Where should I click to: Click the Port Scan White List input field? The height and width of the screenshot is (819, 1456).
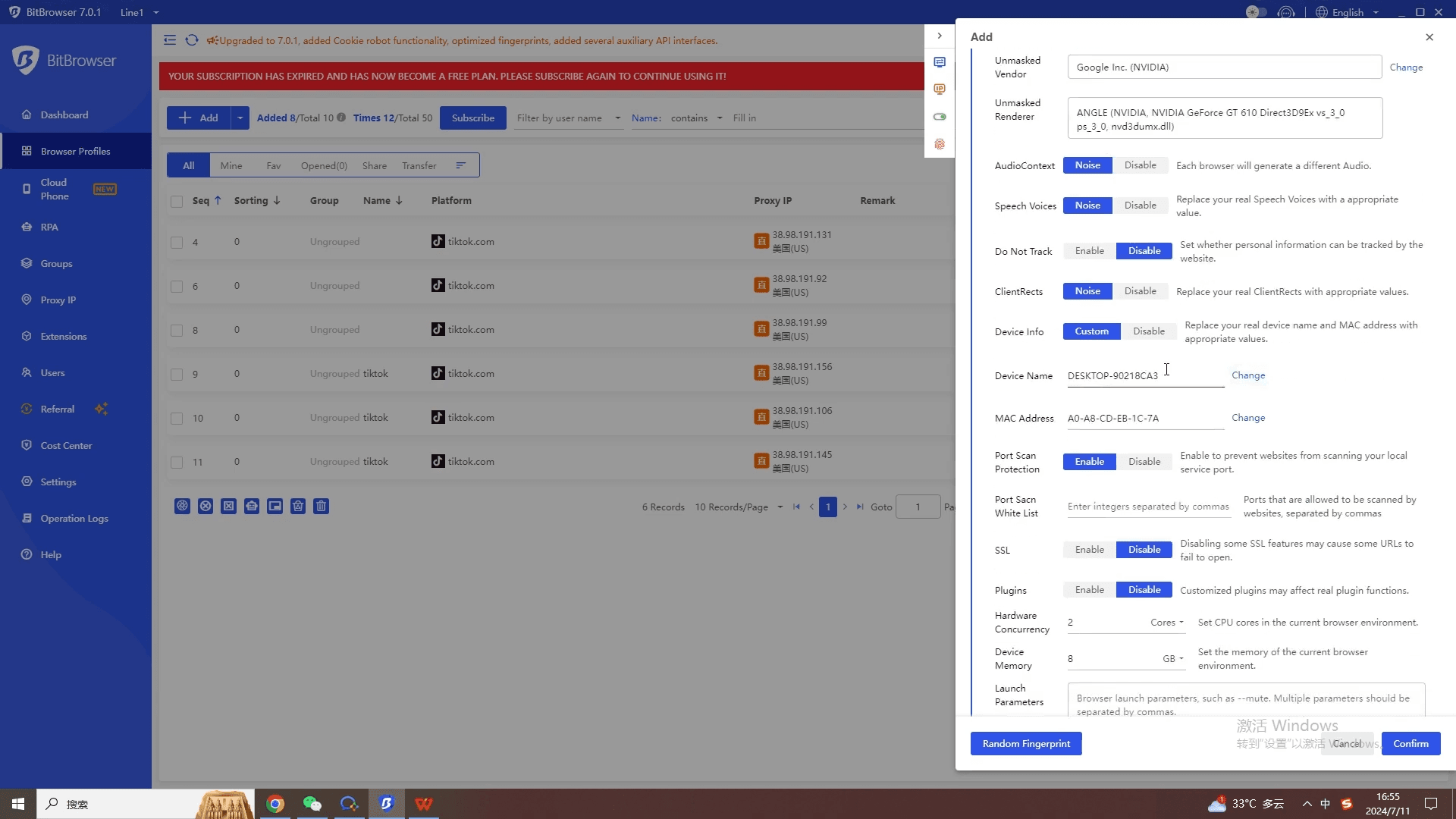(x=1148, y=507)
